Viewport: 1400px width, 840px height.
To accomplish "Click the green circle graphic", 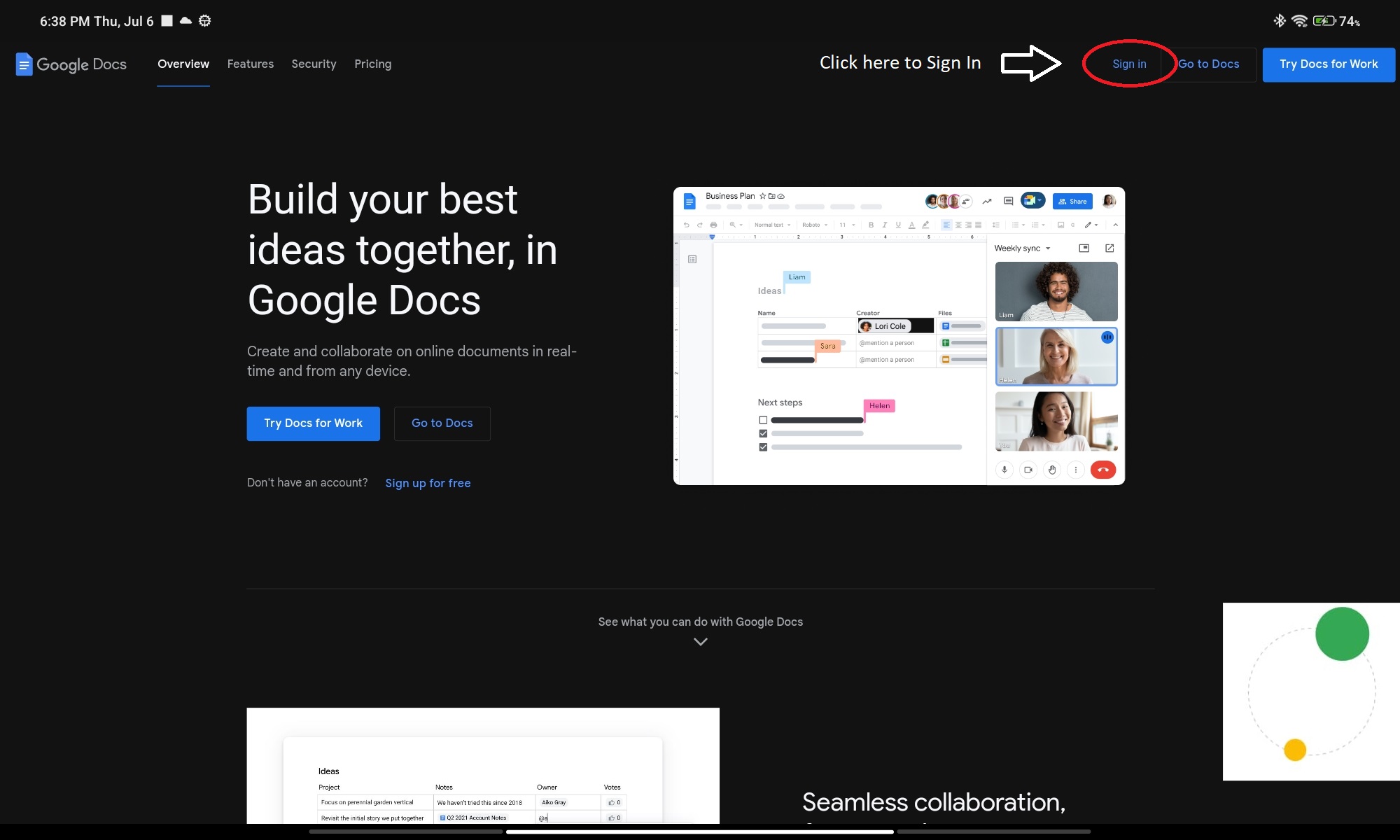I will coord(1342,633).
